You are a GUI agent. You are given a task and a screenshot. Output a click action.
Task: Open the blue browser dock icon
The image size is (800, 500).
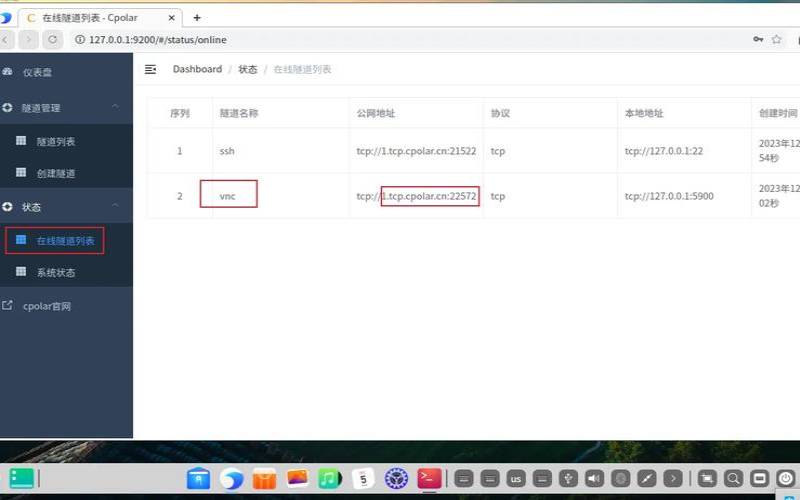232,479
